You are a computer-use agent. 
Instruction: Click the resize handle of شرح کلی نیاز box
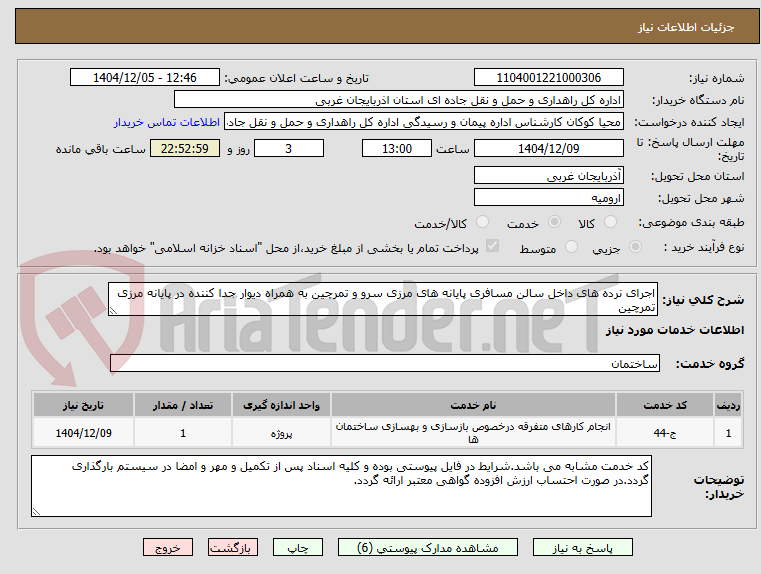[x=113, y=311]
